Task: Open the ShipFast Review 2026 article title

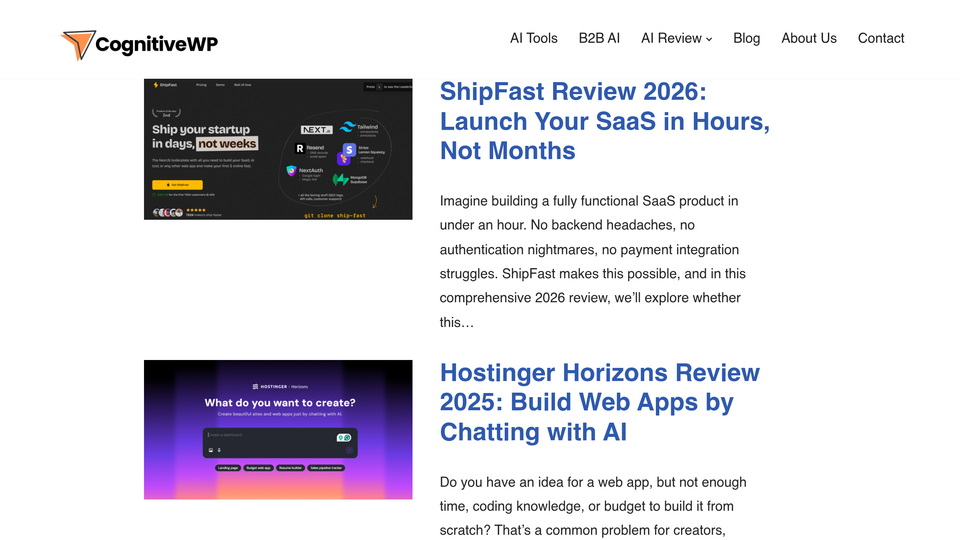Action: coord(605,121)
